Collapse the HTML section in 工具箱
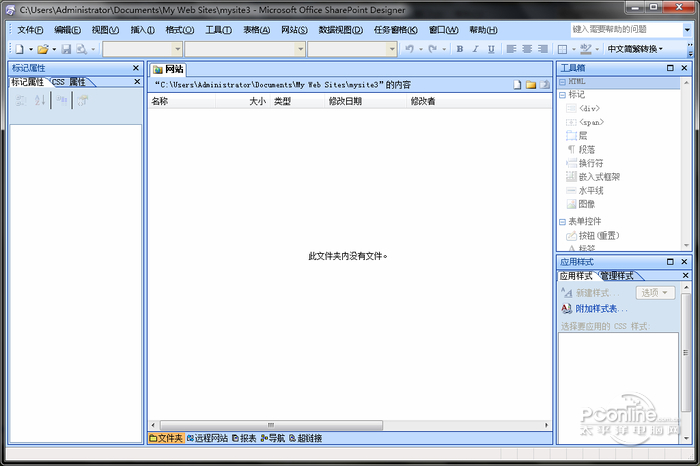 (x=562, y=82)
